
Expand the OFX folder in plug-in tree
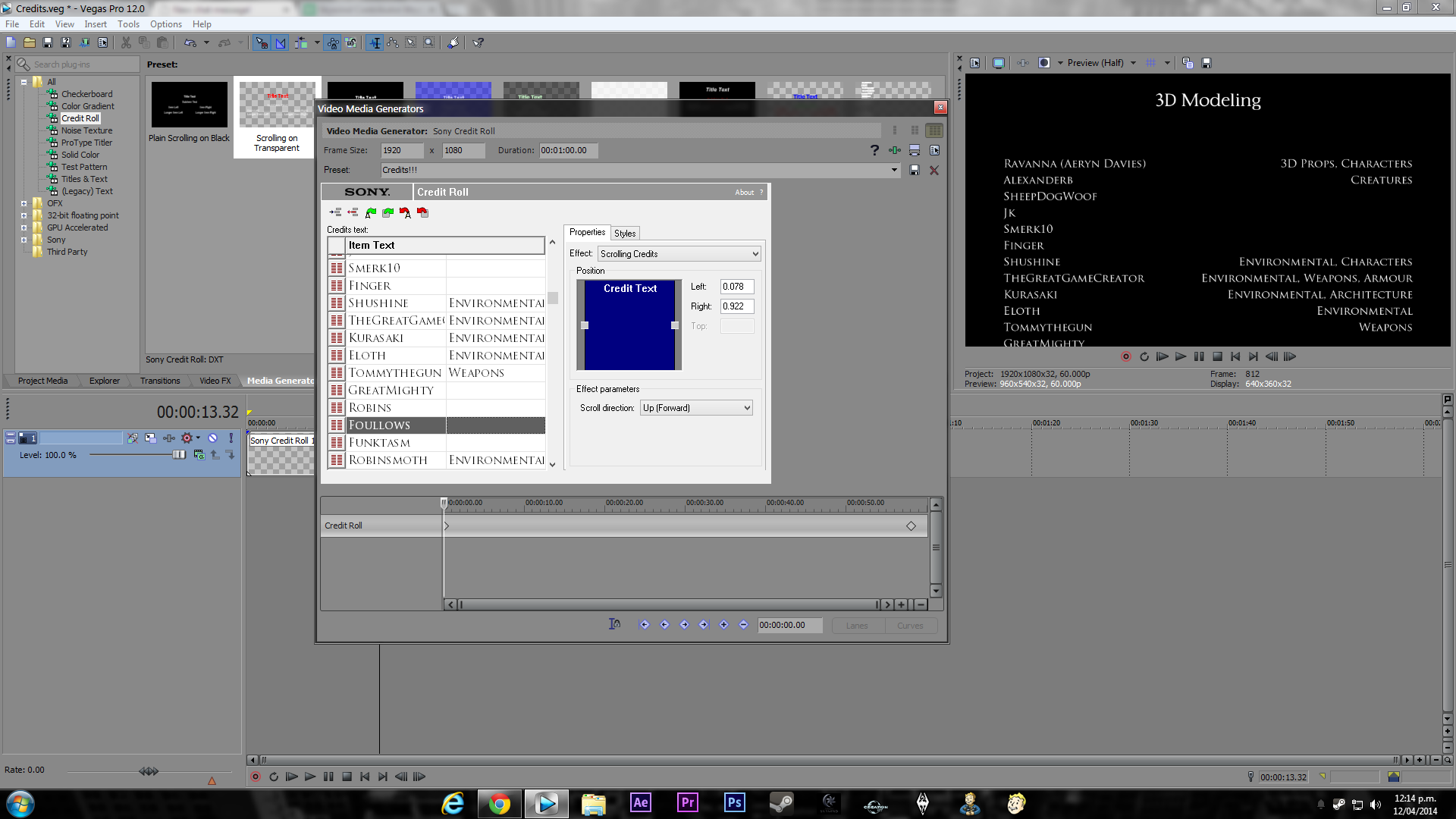[24, 203]
